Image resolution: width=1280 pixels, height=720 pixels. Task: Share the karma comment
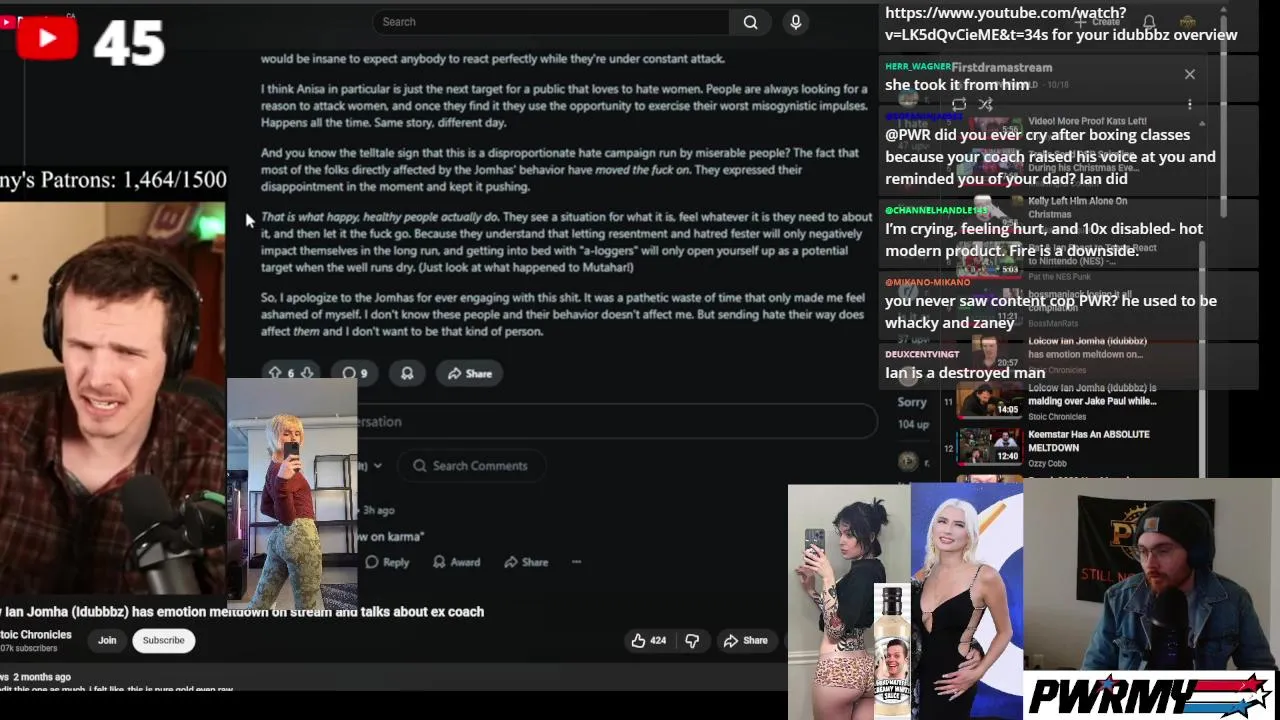point(526,562)
